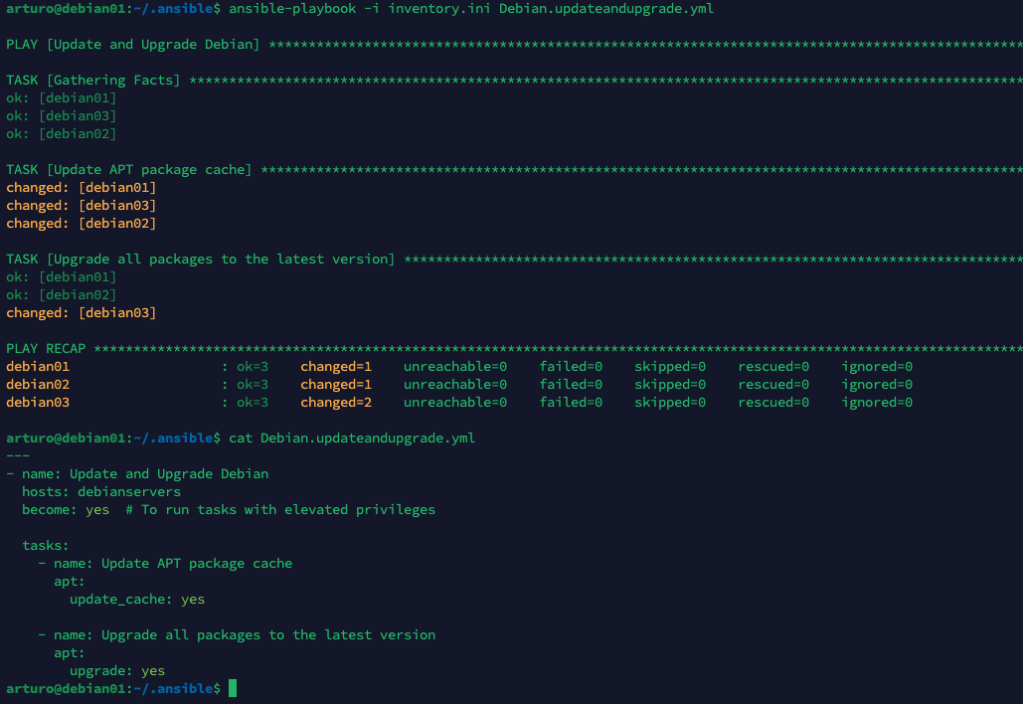The height and width of the screenshot is (704, 1023).
Task: Click the upgrade: yes line
Action: coord(117,671)
